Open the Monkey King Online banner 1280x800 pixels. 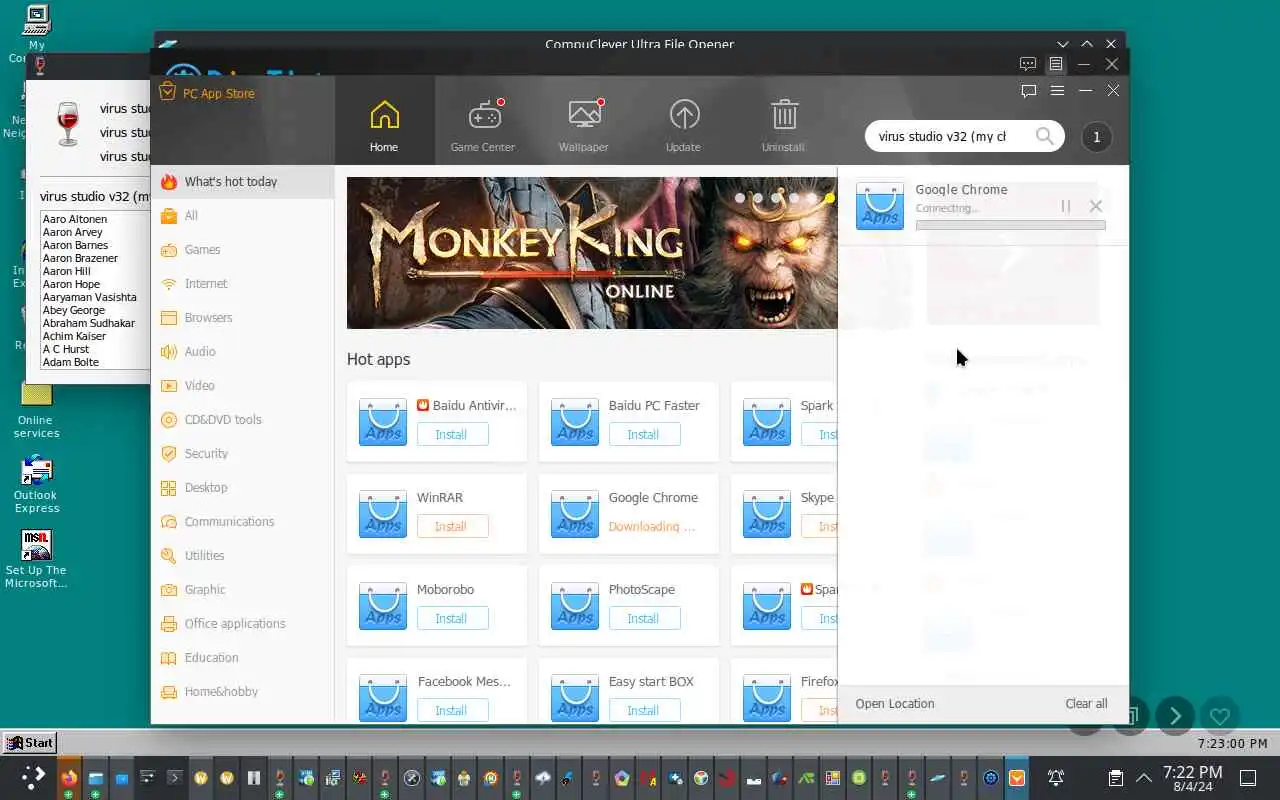point(592,253)
